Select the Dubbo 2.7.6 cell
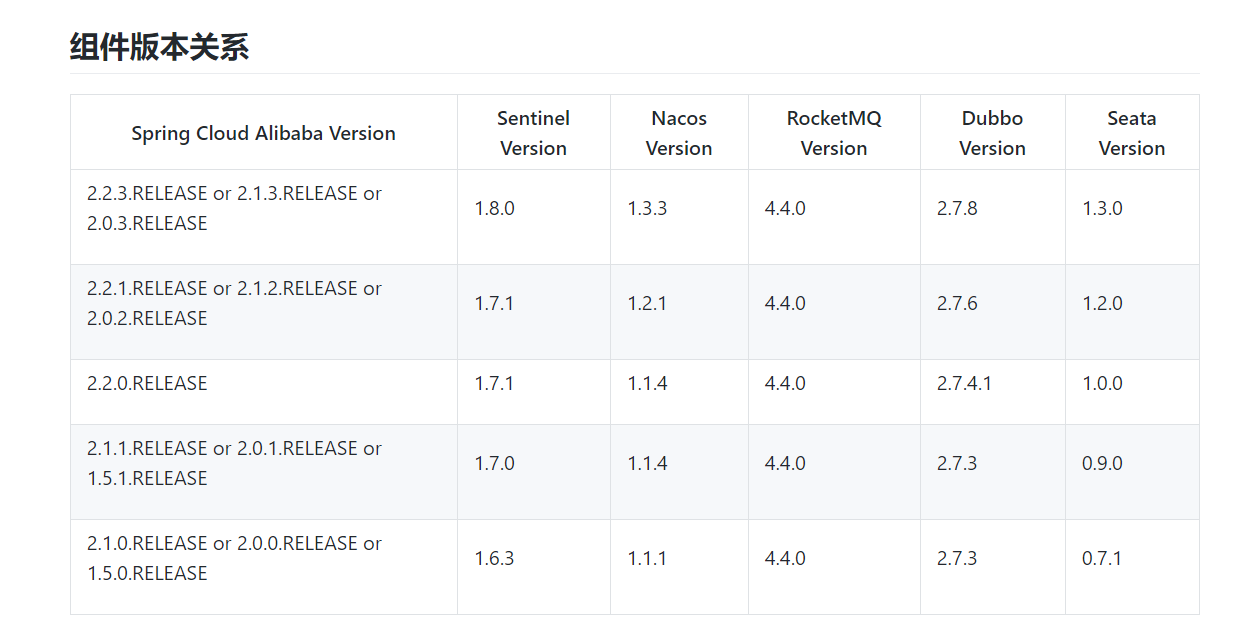1235x644 pixels. [x=957, y=303]
